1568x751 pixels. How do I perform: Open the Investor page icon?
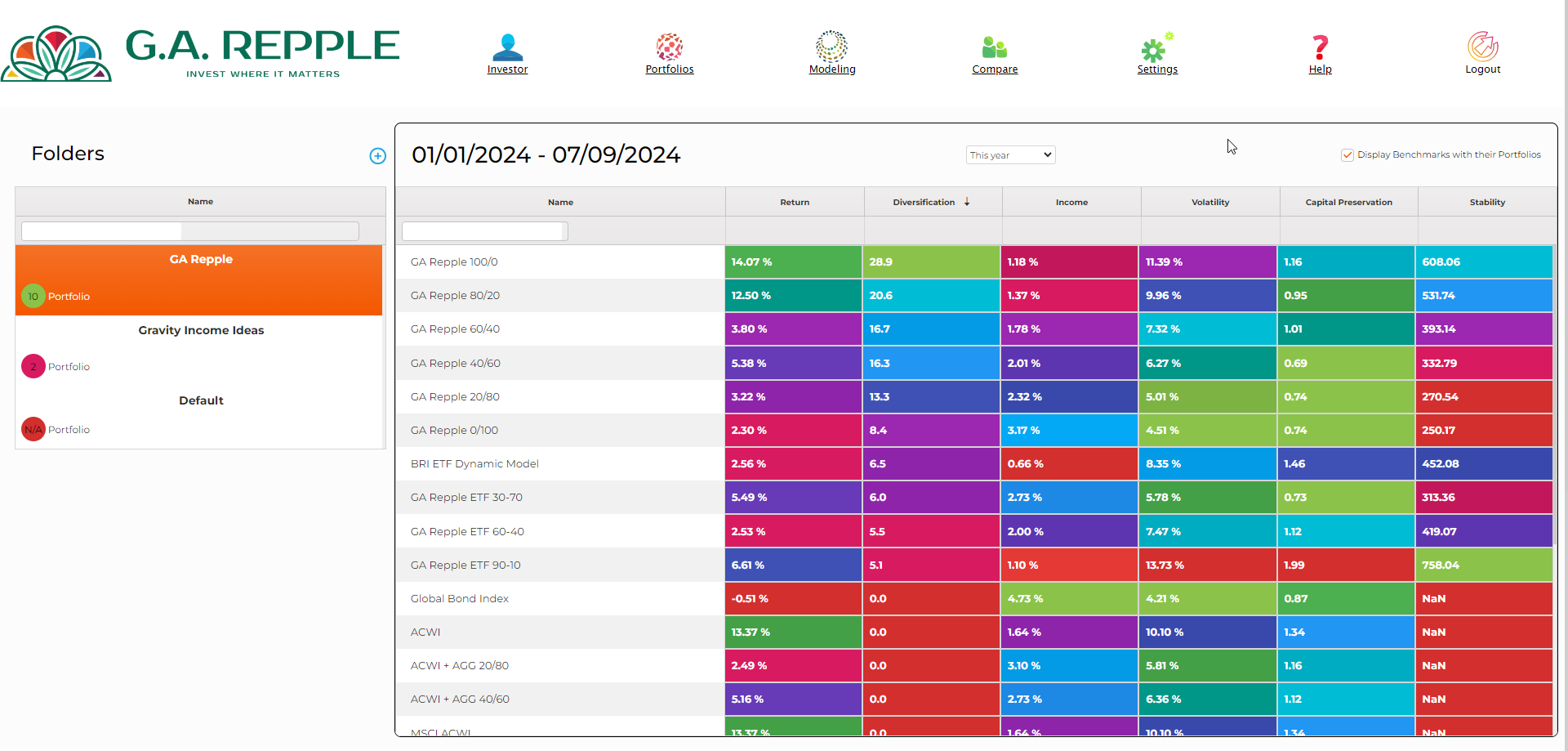pyautogui.click(x=507, y=47)
